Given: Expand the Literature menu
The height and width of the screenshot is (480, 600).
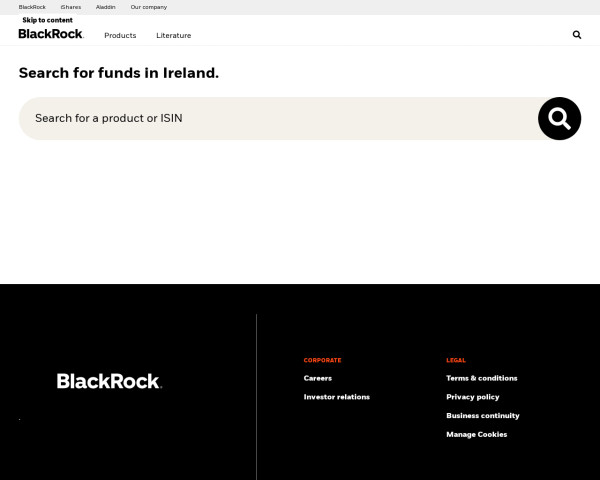Looking at the screenshot, I should pos(173,35).
